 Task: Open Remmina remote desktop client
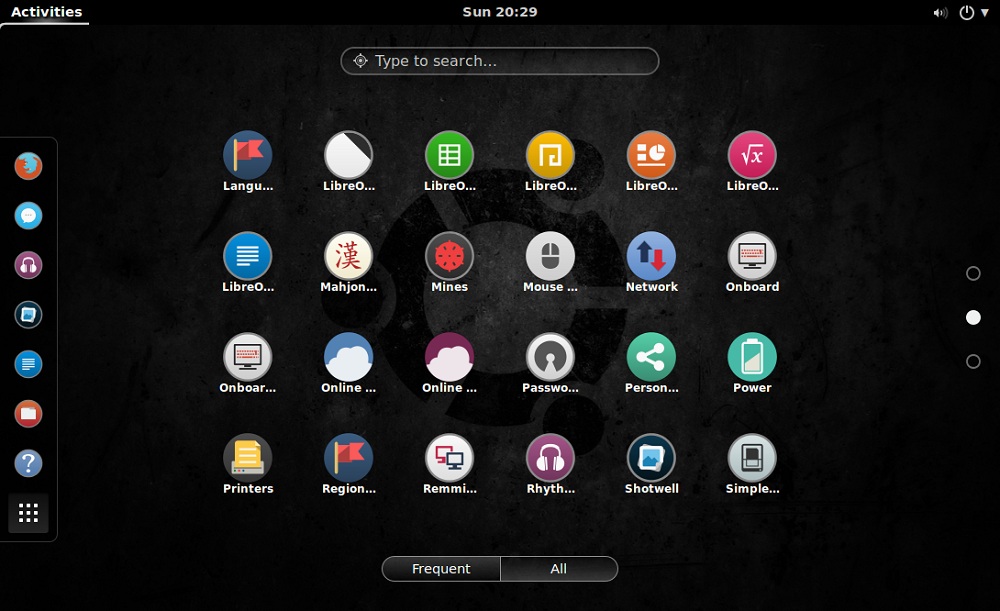pyautogui.click(x=449, y=458)
